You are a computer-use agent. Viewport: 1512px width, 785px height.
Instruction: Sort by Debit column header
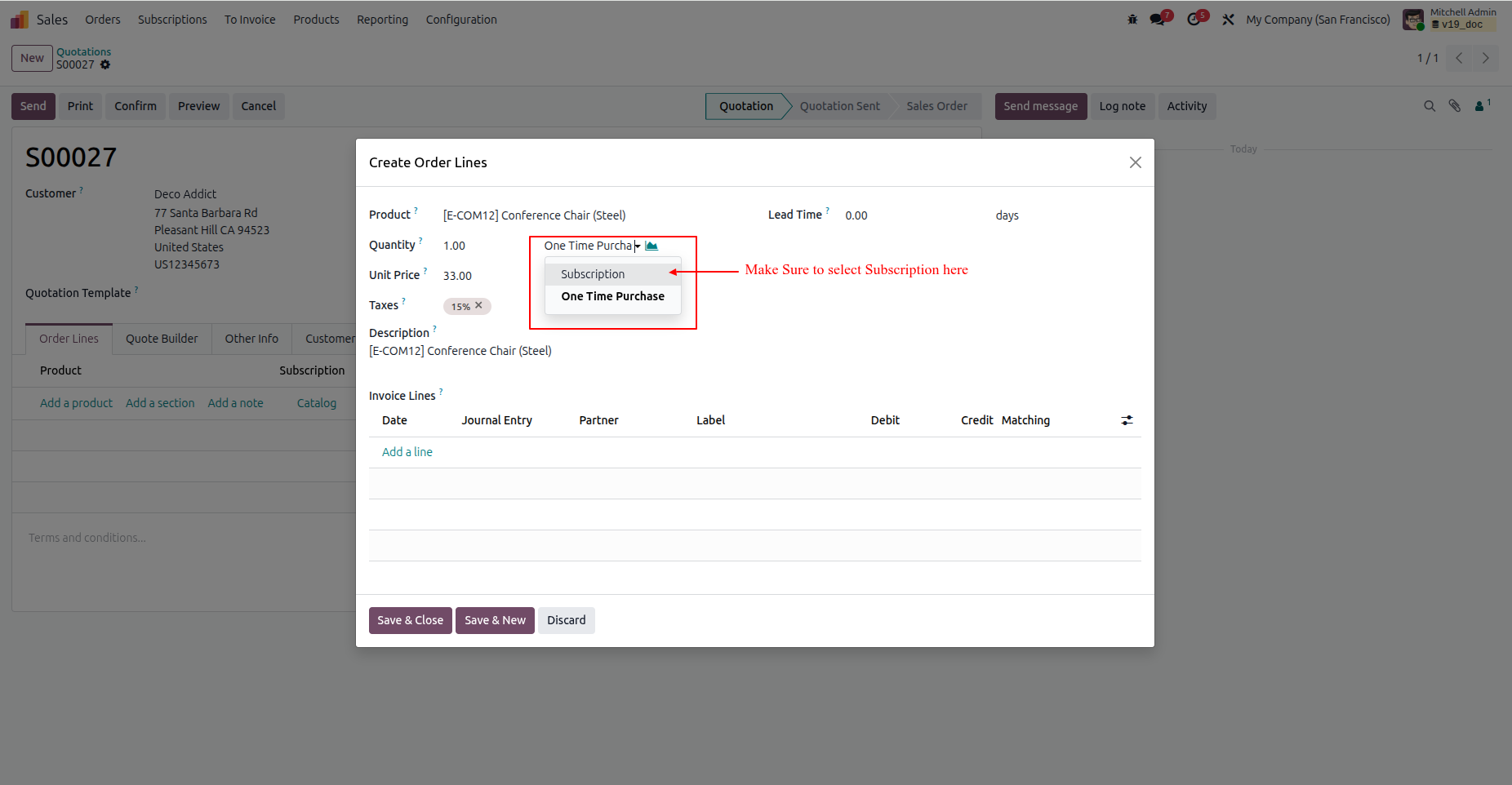click(885, 420)
